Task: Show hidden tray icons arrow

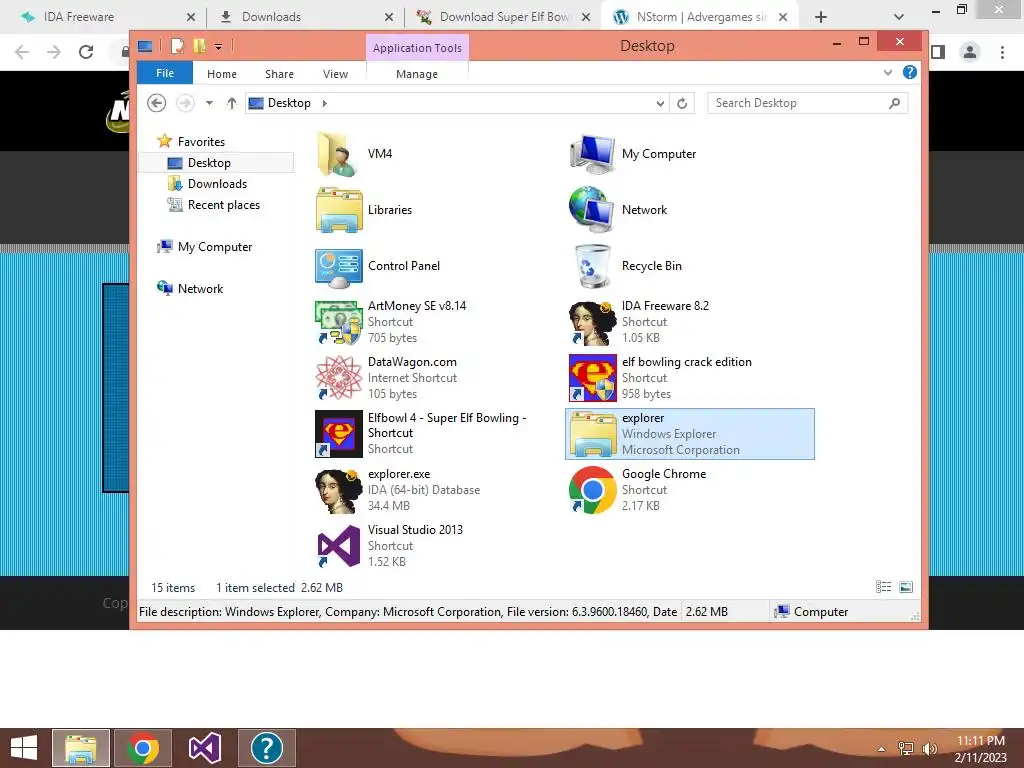Action: [882, 749]
